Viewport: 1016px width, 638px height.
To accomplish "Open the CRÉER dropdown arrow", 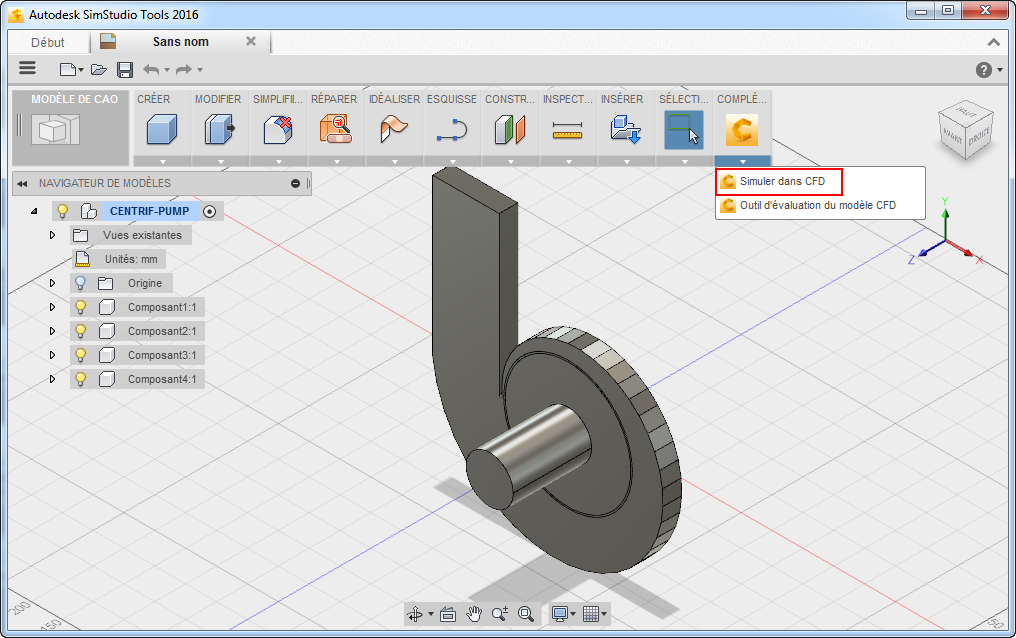I will [x=163, y=161].
